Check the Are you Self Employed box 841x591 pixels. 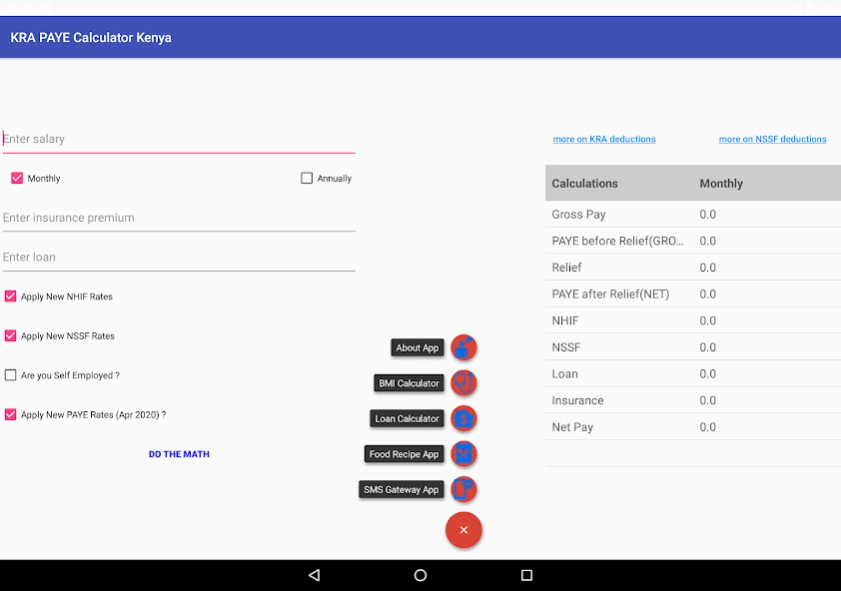(x=11, y=375)
